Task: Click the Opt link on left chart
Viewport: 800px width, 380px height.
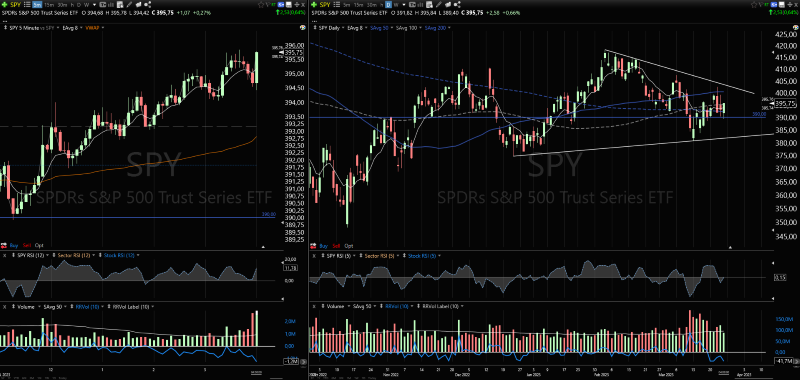Action: tap(39, 245)
